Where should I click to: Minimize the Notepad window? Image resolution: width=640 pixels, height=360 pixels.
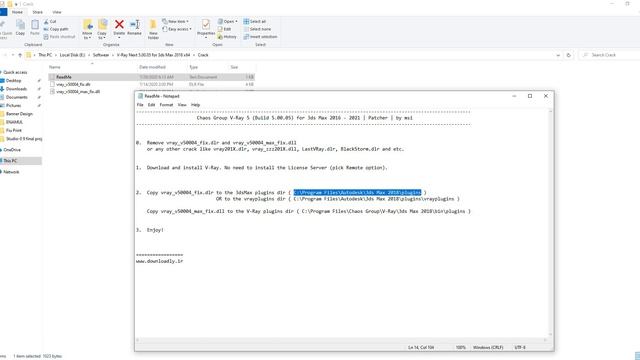(514, 96)
